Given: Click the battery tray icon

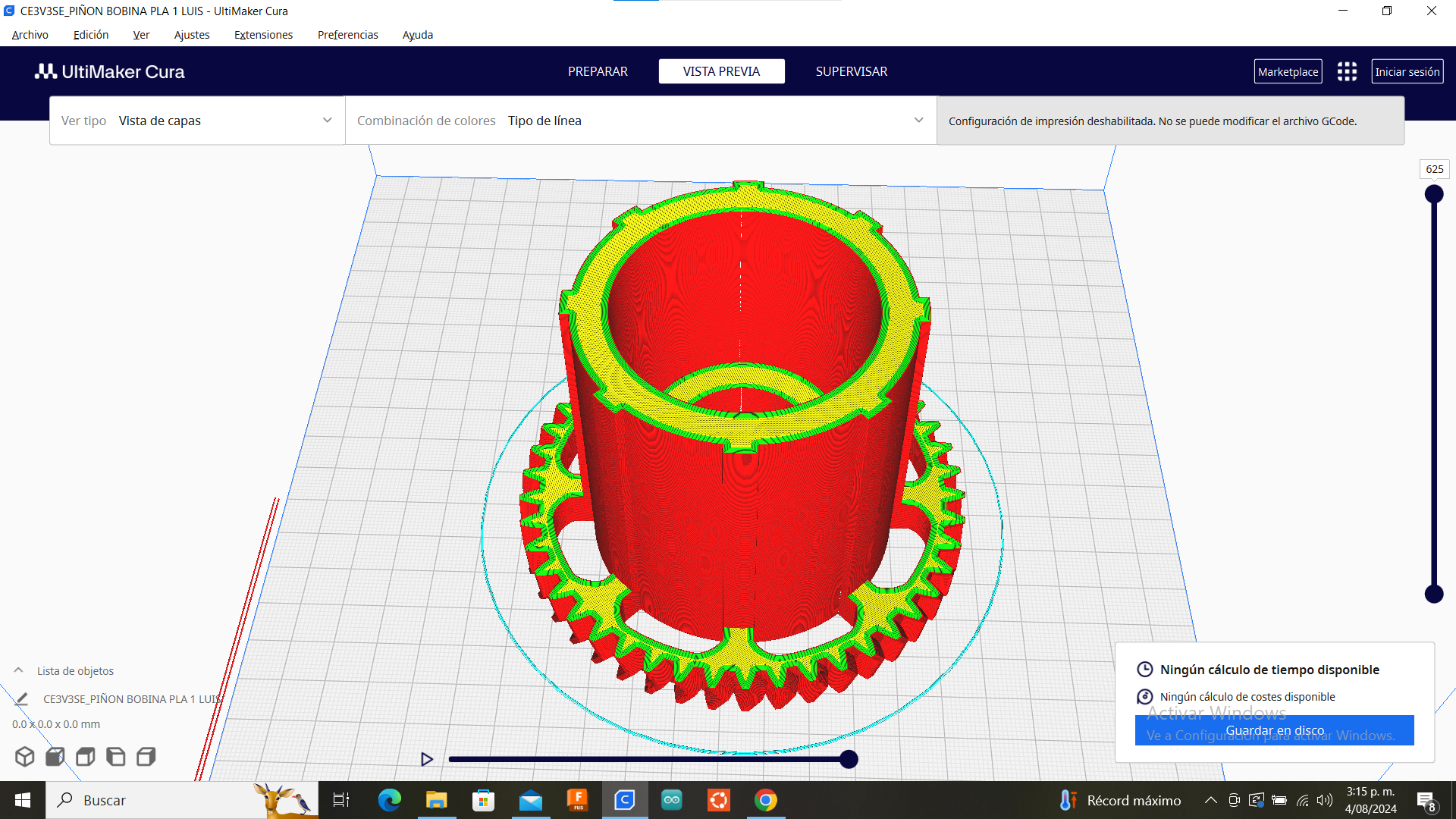Looking at the screenshot, I should [x=1279, y=800].
